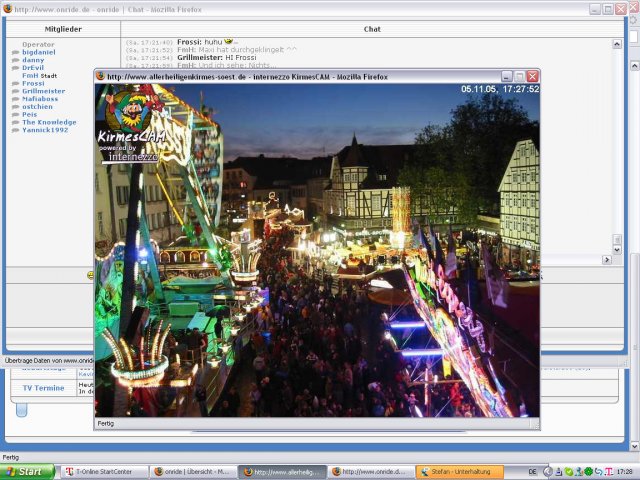
Task: Click the sync arrows tray icon
Action: pos(599,472)
